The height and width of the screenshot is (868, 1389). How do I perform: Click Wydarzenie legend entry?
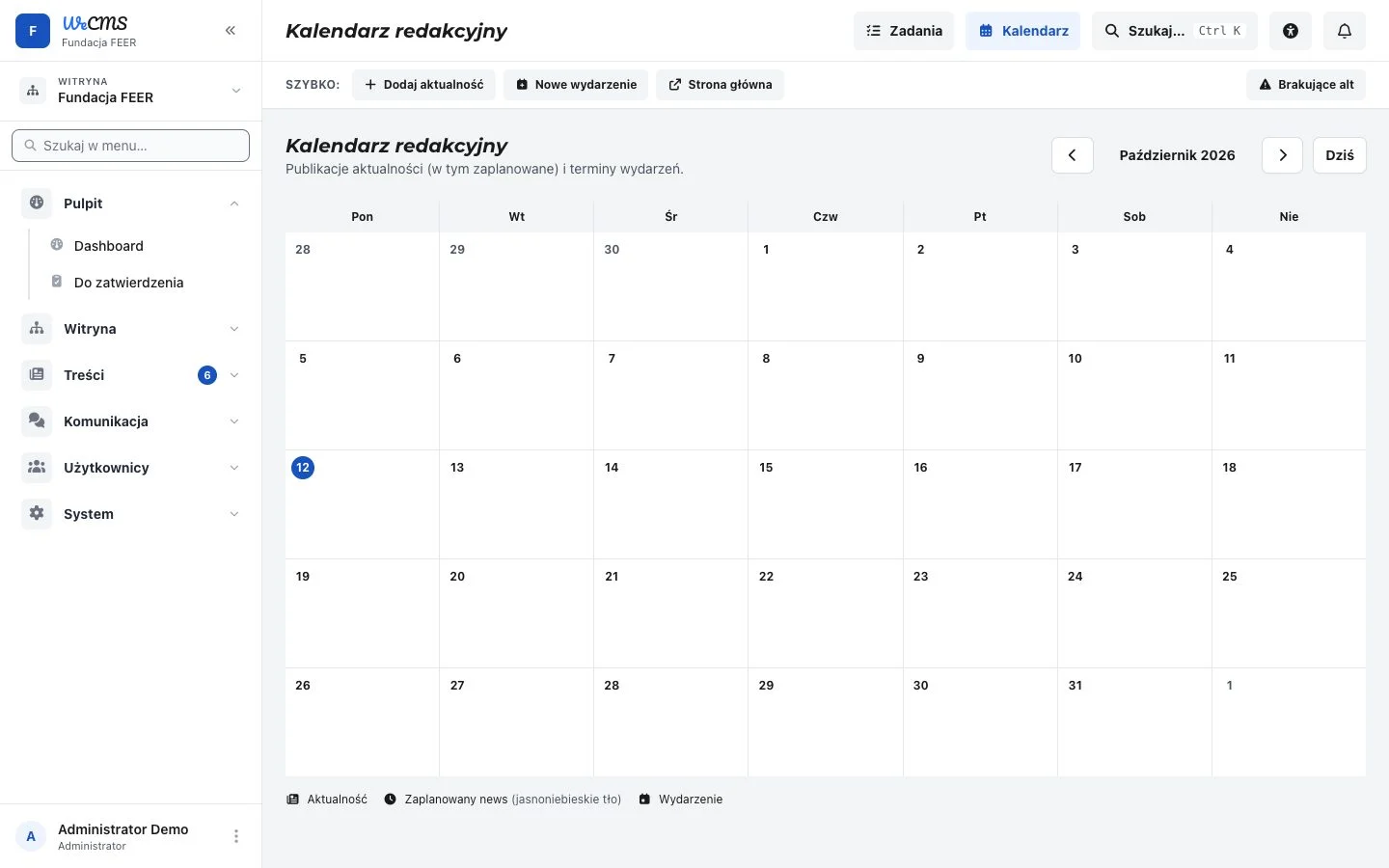pyautogui.click(x=681, y=800)
